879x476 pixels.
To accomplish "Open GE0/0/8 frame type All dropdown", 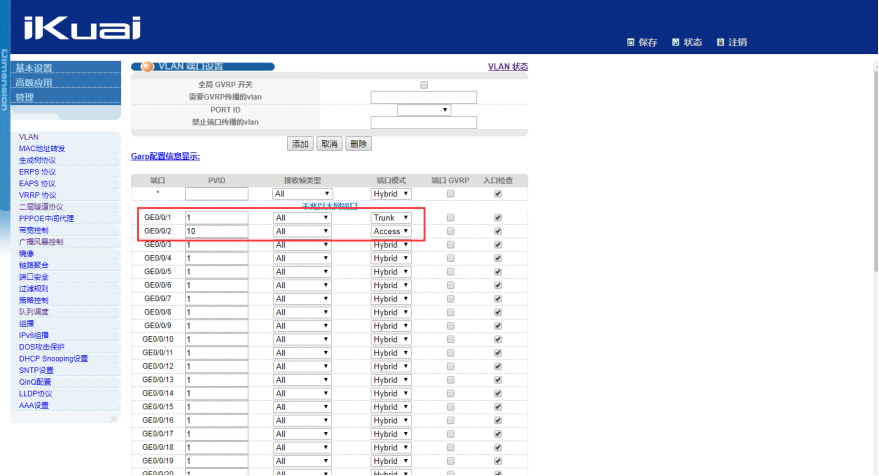I will (x=302, y=312).
